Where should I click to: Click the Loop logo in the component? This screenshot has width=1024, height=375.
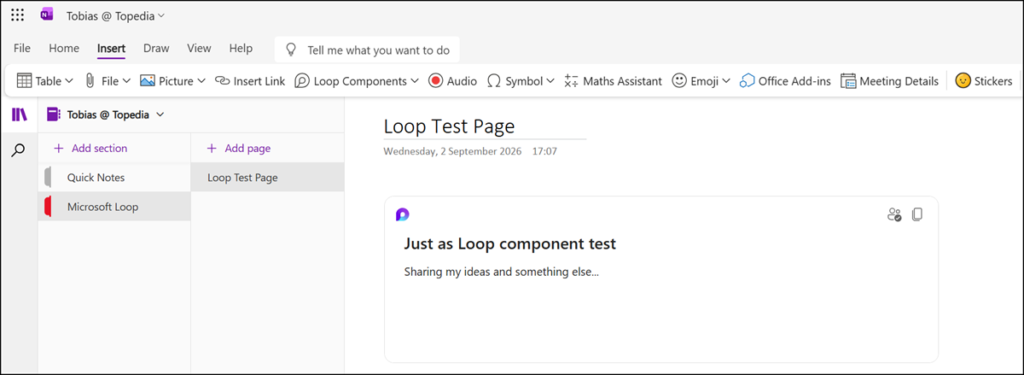pyautogui.click(x=402, y=214)
